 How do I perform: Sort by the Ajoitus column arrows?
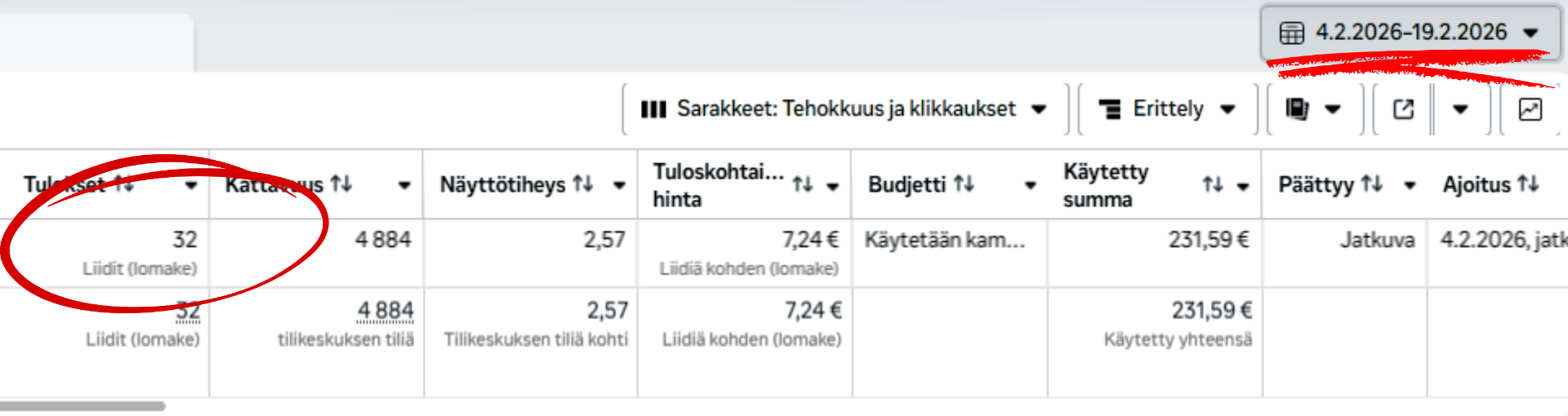pyautogui.click(x=1528, y=184)
